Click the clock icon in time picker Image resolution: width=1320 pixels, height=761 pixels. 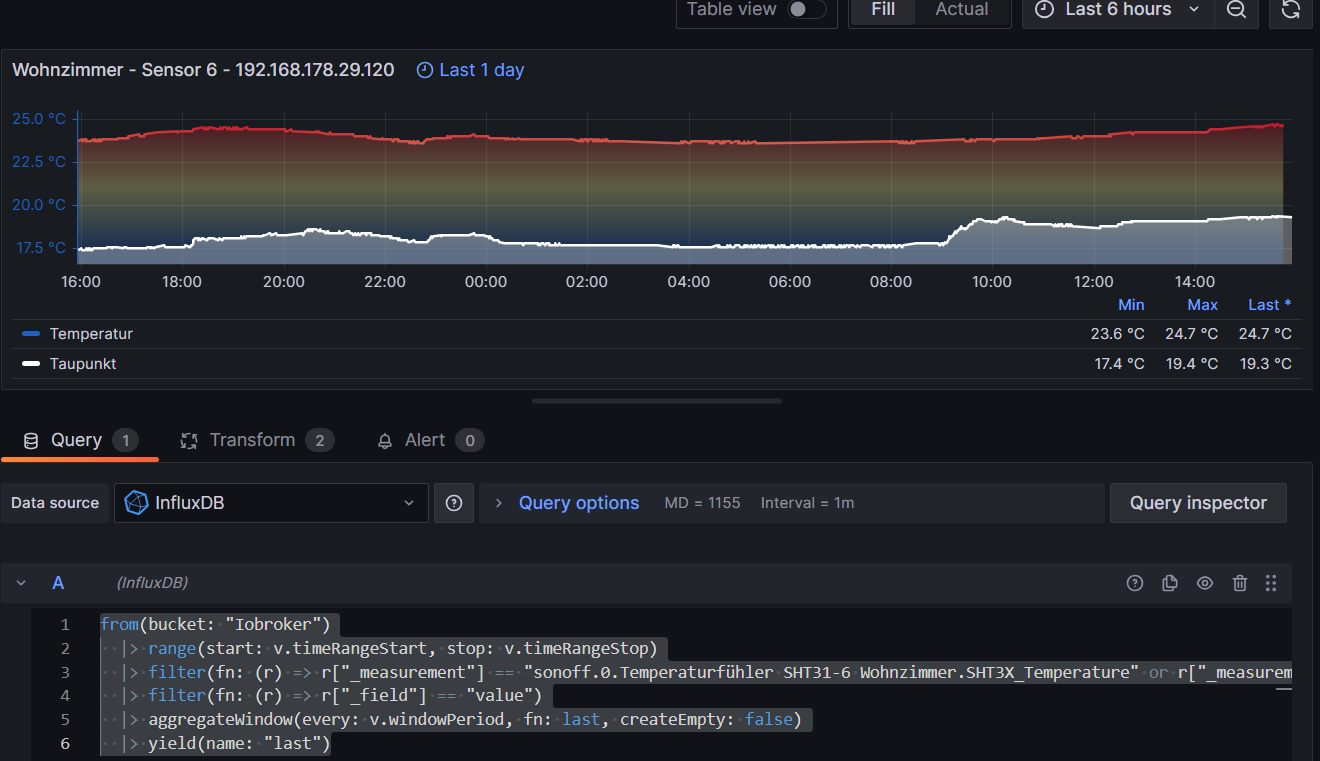[x=1044, y=9]
